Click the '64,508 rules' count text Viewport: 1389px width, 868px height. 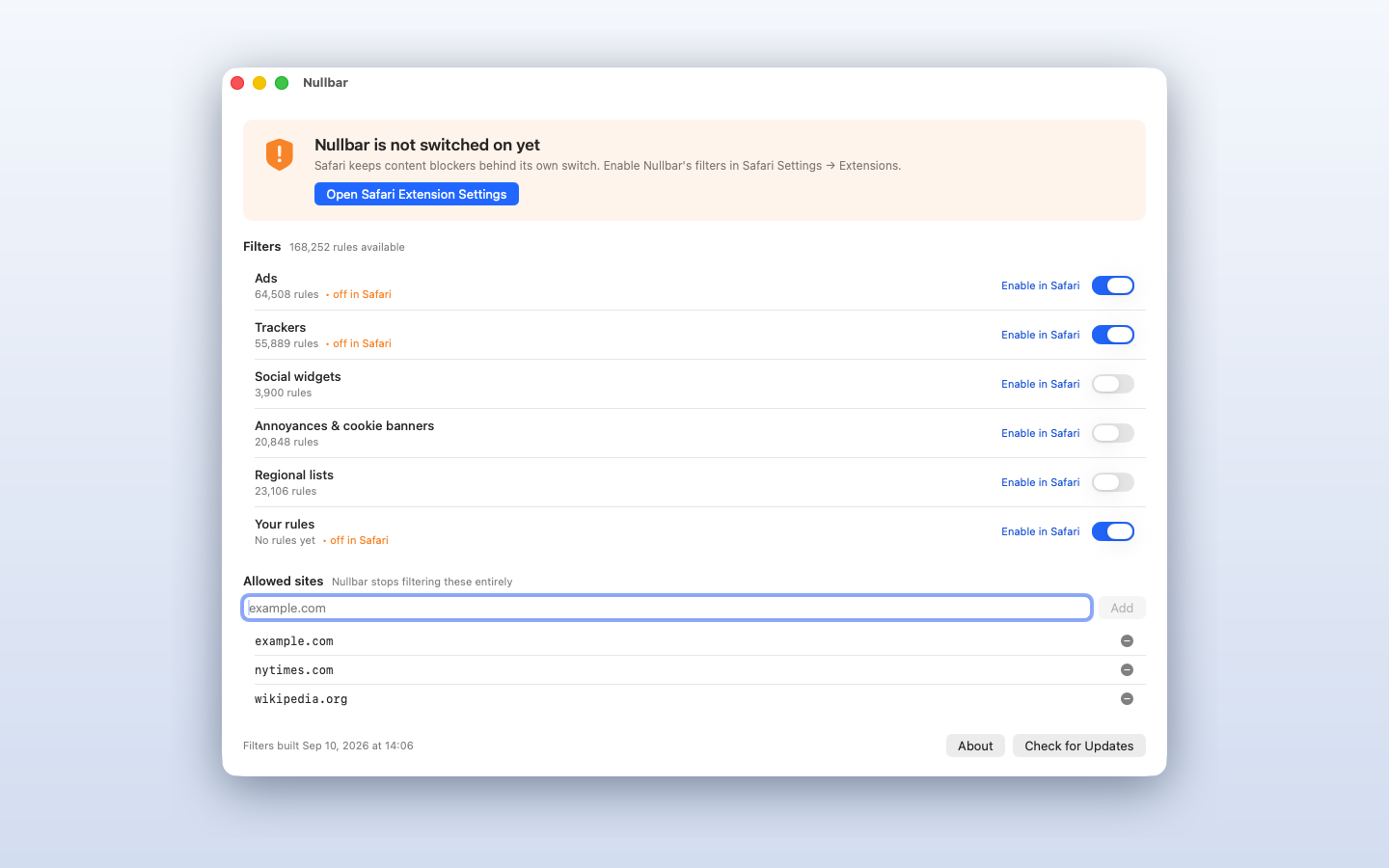click(286, 294)
